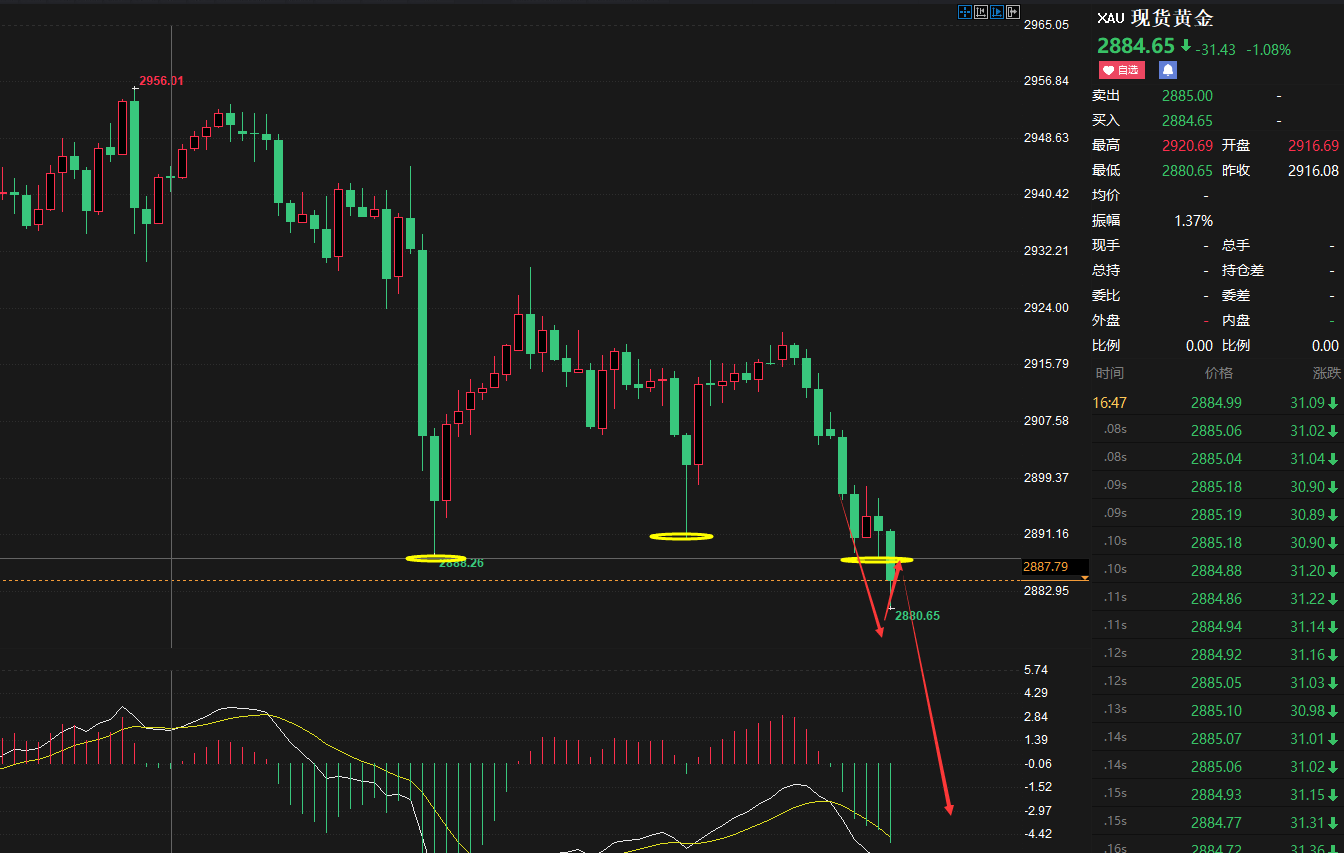The width and height of the screenshot is (1344, 853).
Task: Click the 最低 value 2880.65
Action: tap(1187, 171)
